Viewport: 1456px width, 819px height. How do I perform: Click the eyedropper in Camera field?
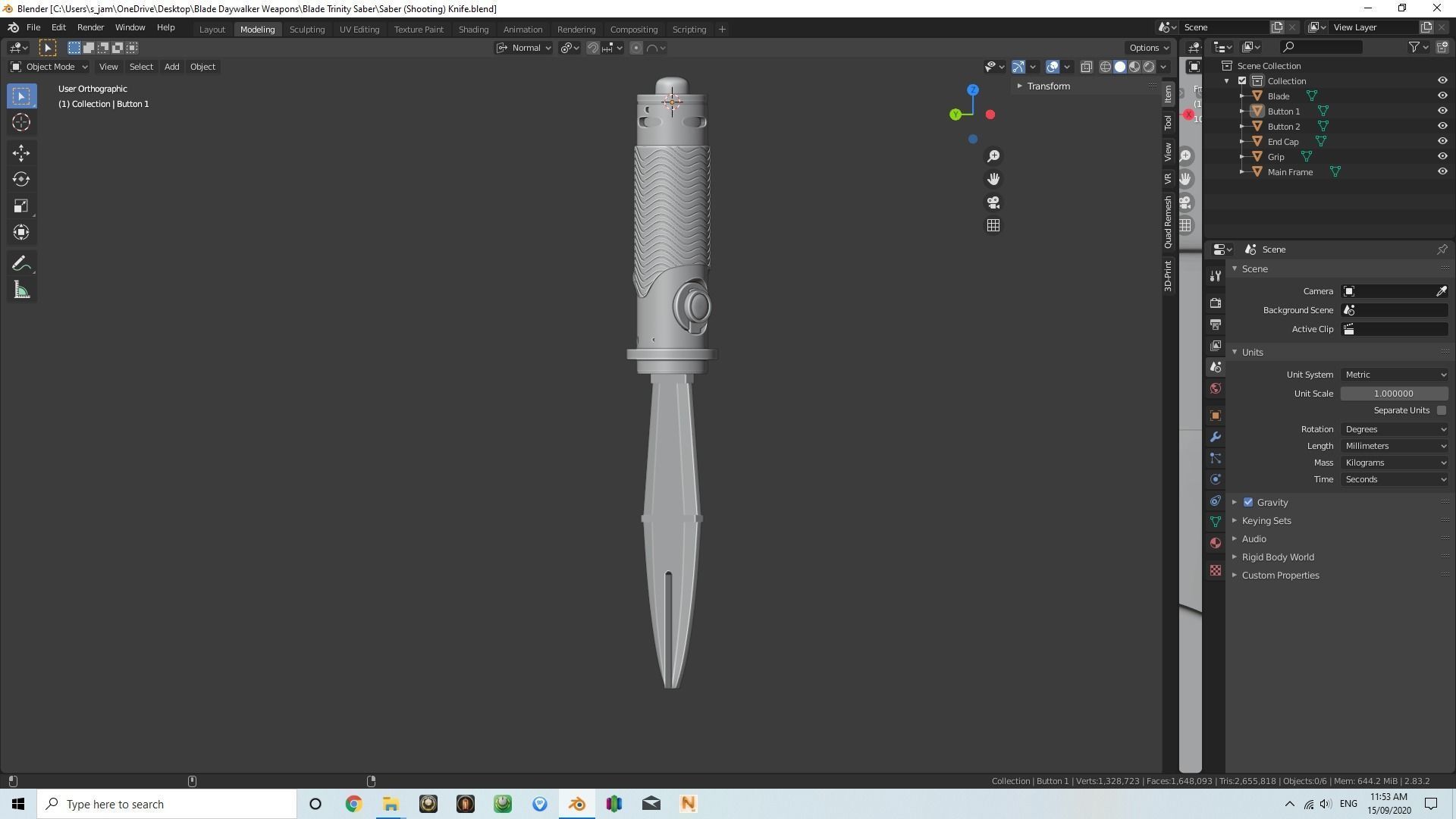point(1441,291)
